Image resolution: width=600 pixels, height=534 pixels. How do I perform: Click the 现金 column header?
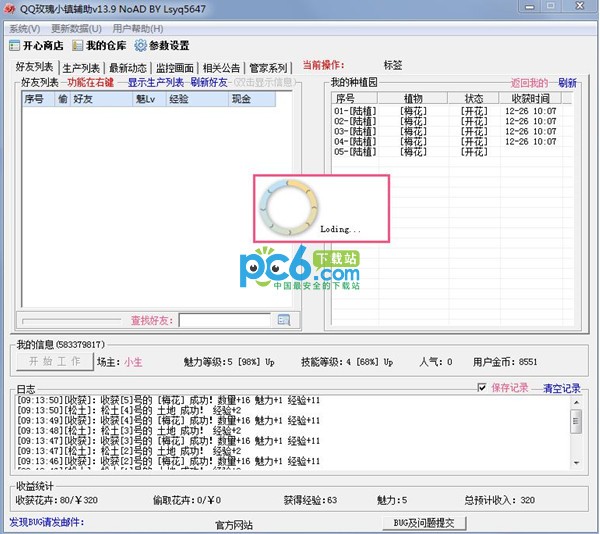252,99
